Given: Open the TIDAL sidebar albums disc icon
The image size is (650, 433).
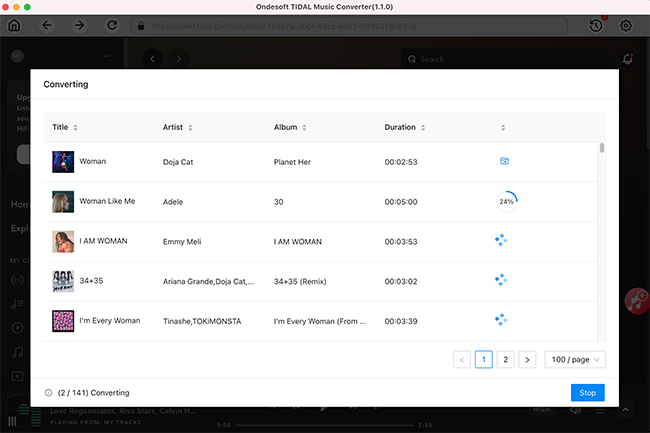Looking at the screenshot, I should click(17, 328).
